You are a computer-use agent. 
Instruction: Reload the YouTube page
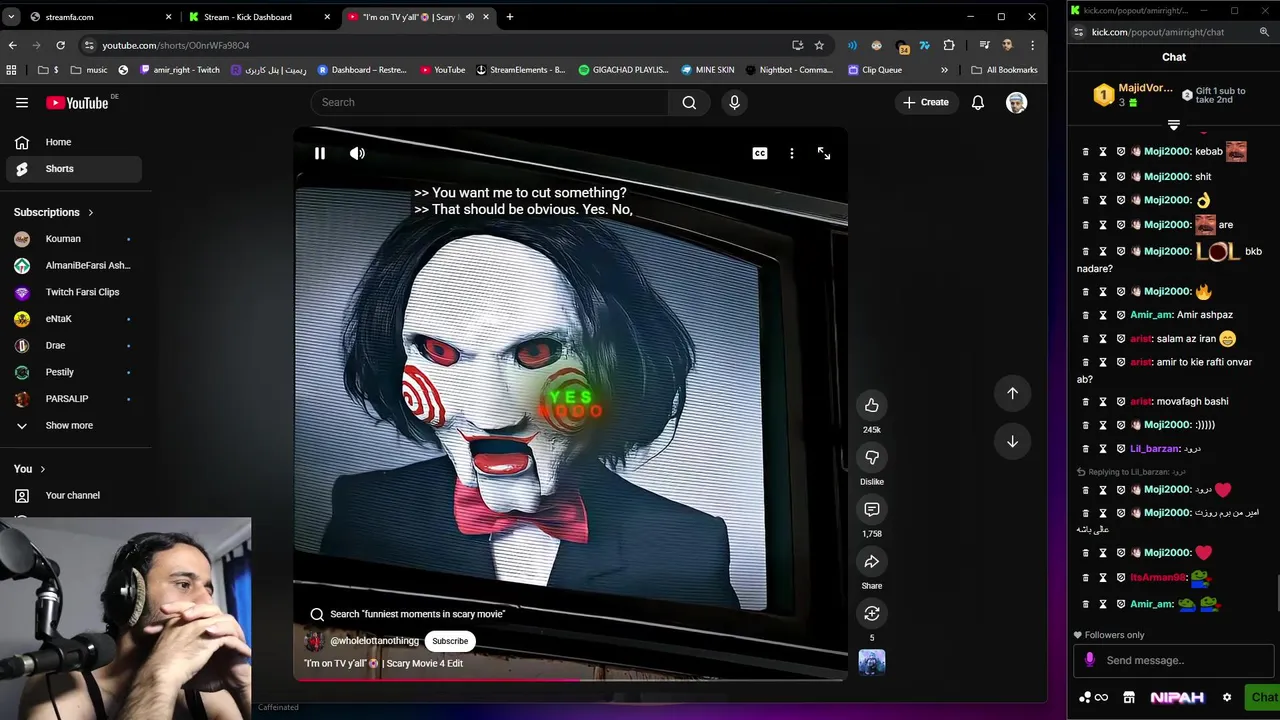click(60, 45)
